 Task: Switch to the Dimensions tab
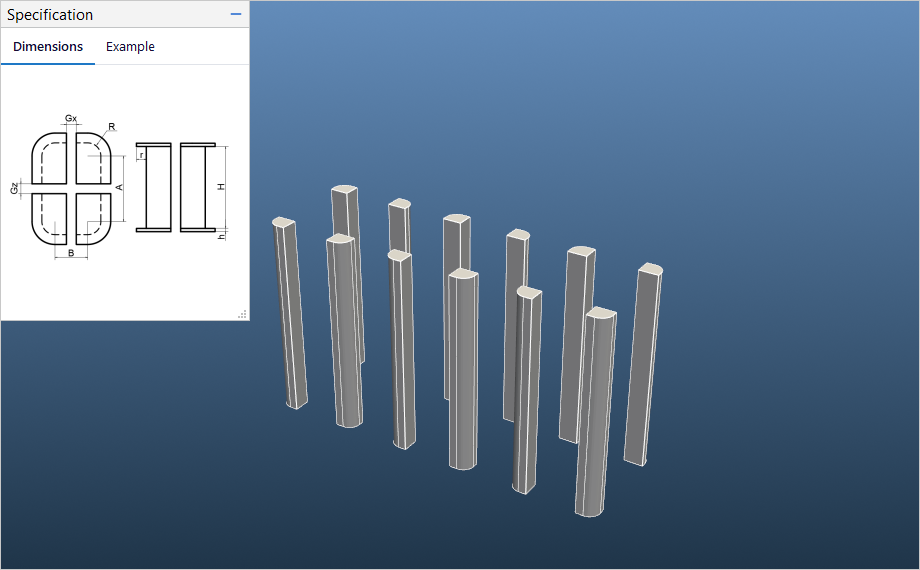48,46
